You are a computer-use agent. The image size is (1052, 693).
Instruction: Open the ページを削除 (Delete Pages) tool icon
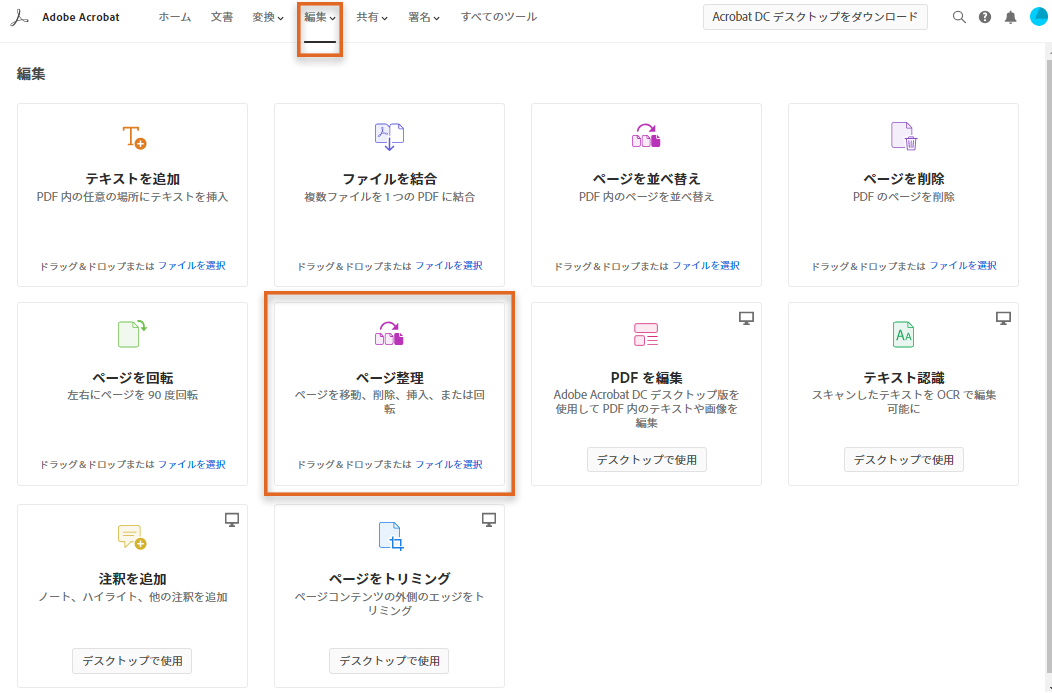click(x=902, y=137)
